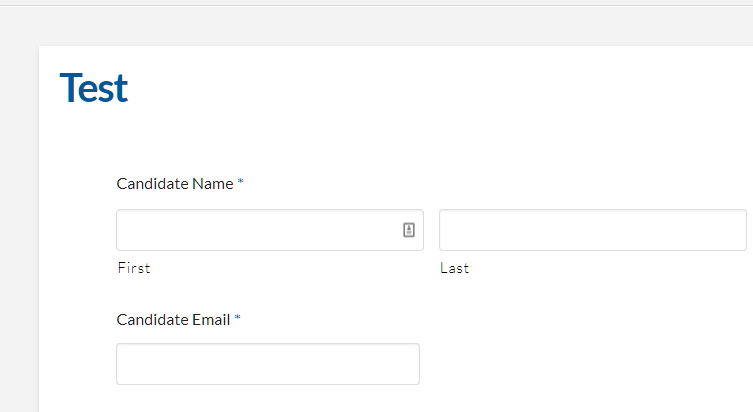Click the "First" sub-label under name field
The height and width of the screenshot is (412, 753).
click(x=134, y=268)
